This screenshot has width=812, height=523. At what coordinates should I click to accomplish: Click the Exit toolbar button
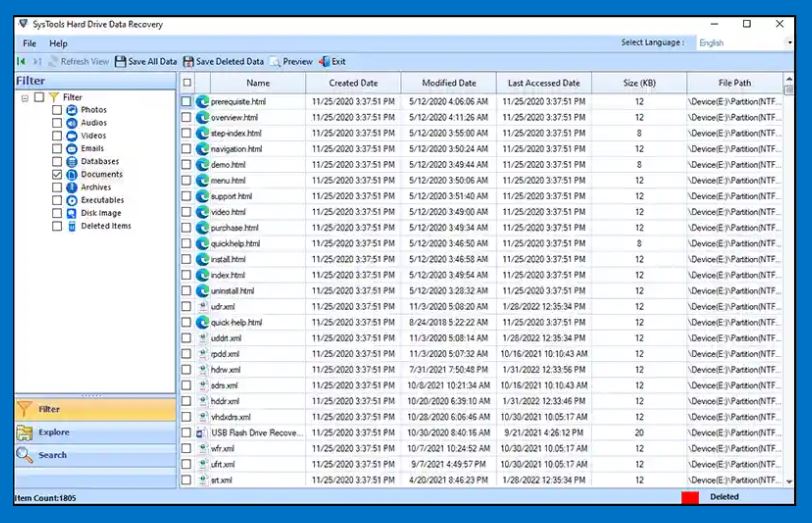pos(332,62)
